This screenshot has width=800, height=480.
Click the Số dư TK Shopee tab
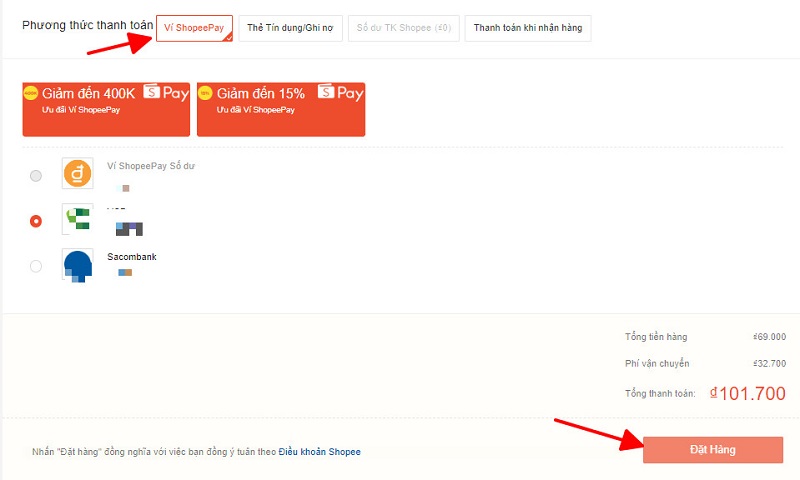(405, 28)
